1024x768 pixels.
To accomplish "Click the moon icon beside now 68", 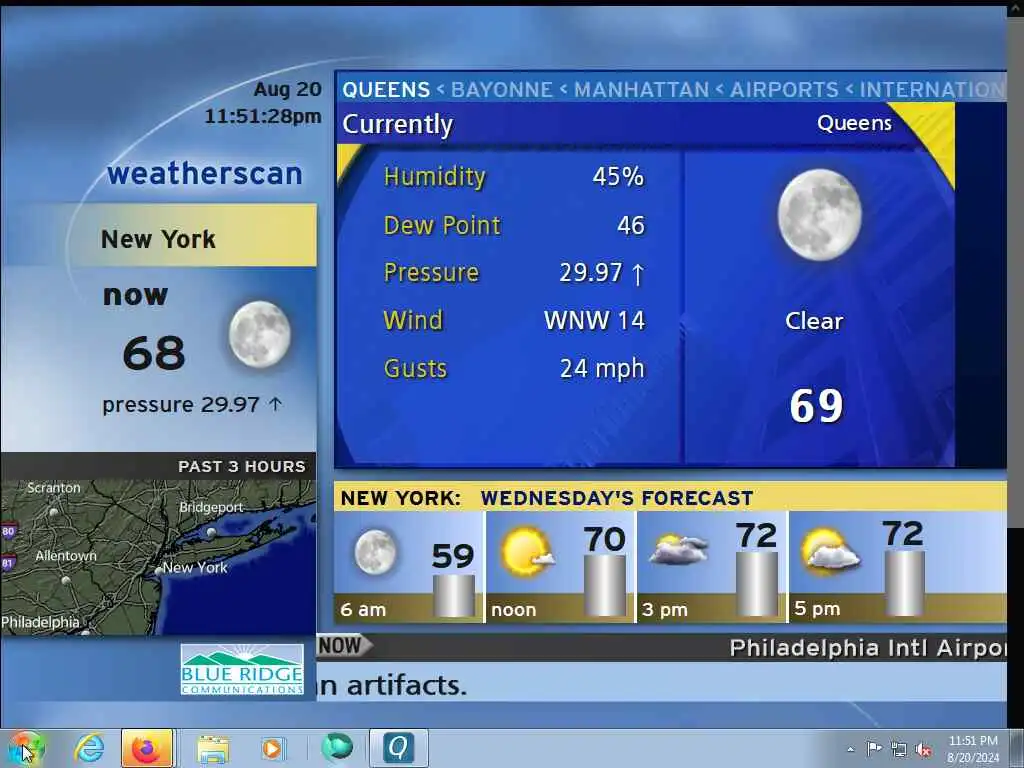I will pos(259,334).
